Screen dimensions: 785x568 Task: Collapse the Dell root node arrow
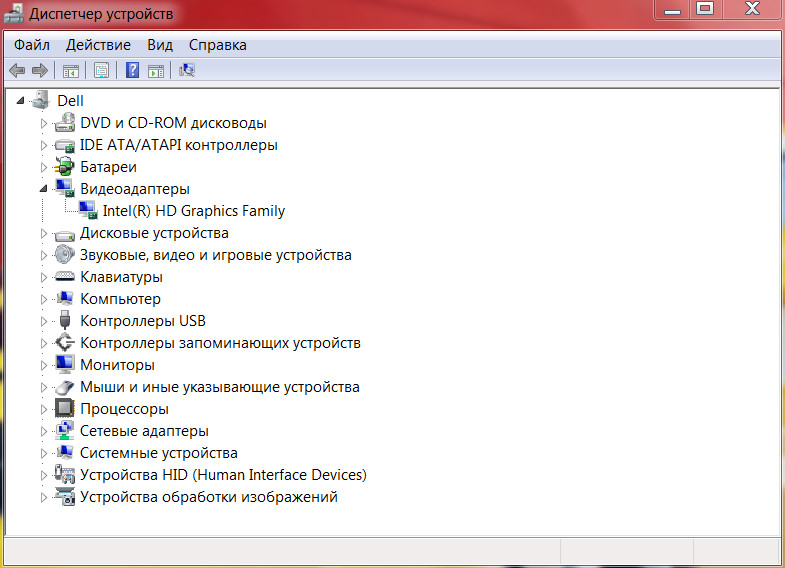pos(21,101)
